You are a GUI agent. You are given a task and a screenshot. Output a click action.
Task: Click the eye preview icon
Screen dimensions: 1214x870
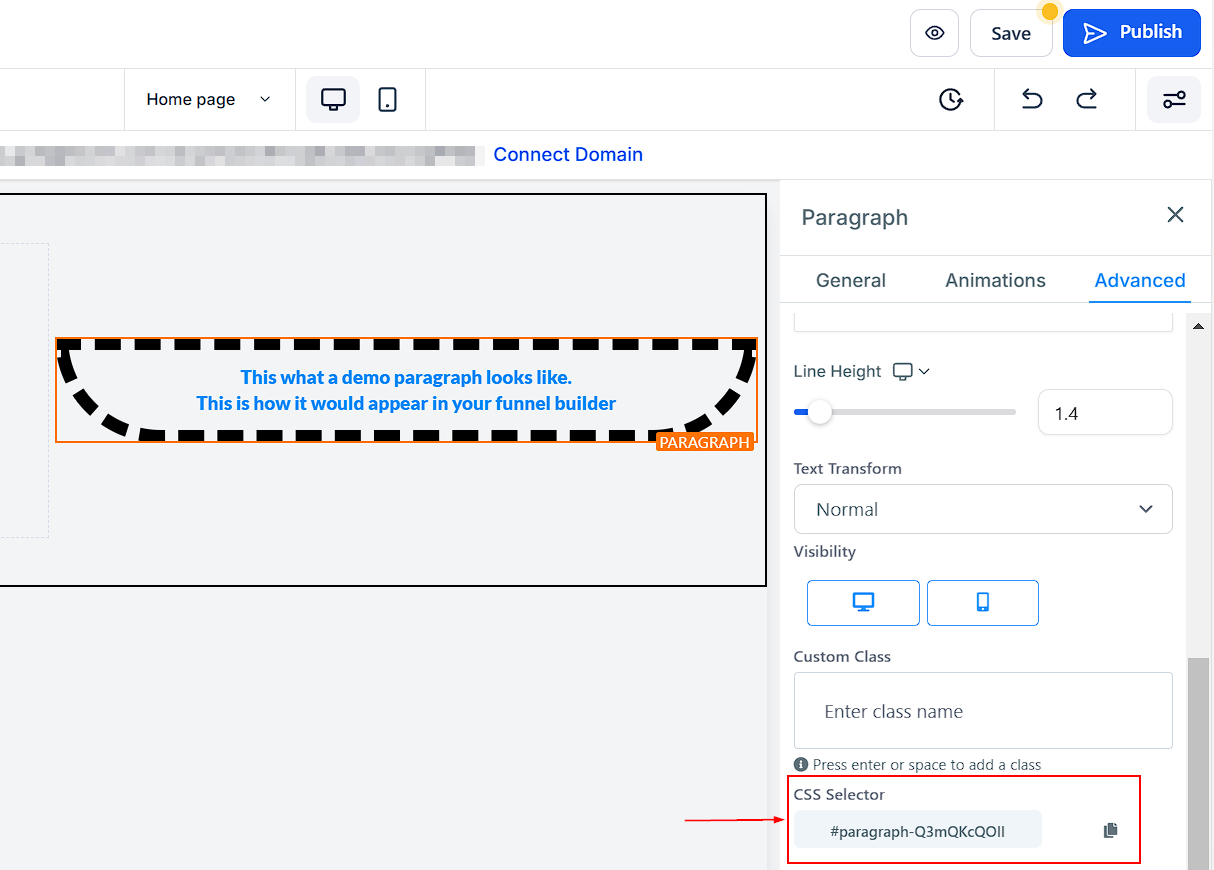934,33
